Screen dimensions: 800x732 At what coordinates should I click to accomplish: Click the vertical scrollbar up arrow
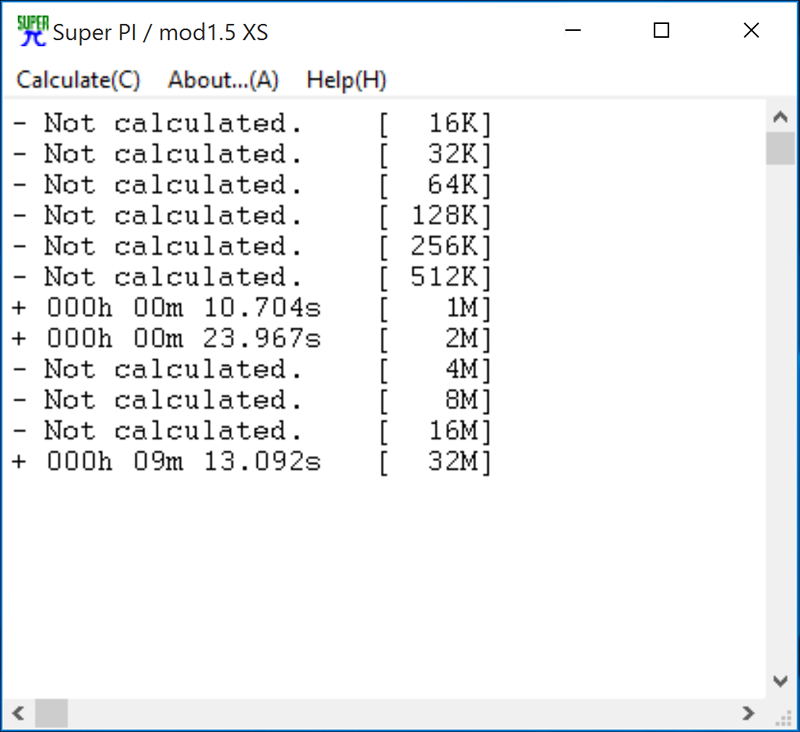[x=780, y=117]
